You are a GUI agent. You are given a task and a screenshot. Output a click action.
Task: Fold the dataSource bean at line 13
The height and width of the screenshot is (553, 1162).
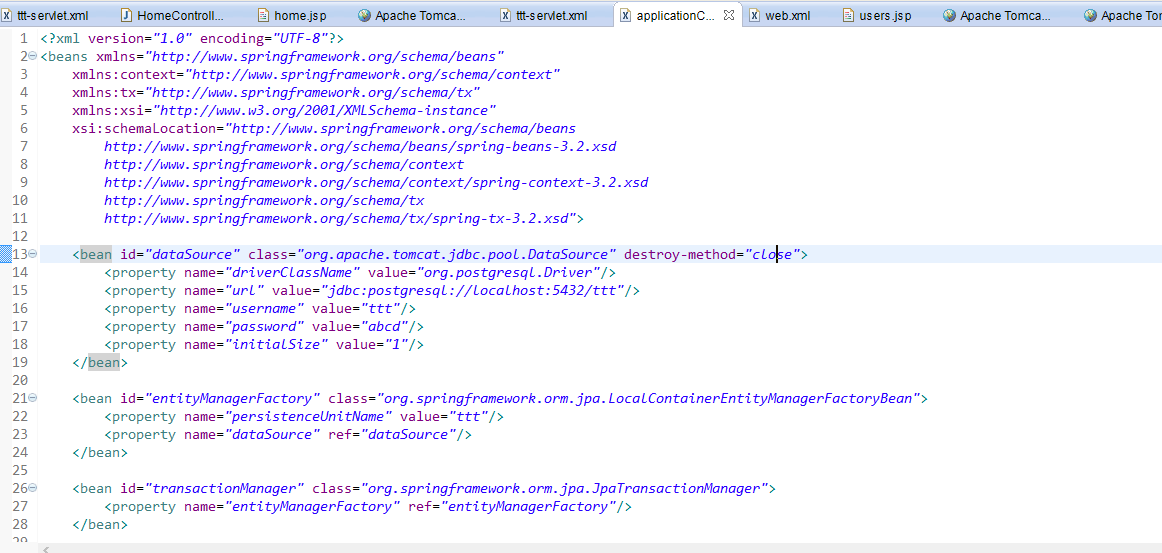click(x=33, y=255)
